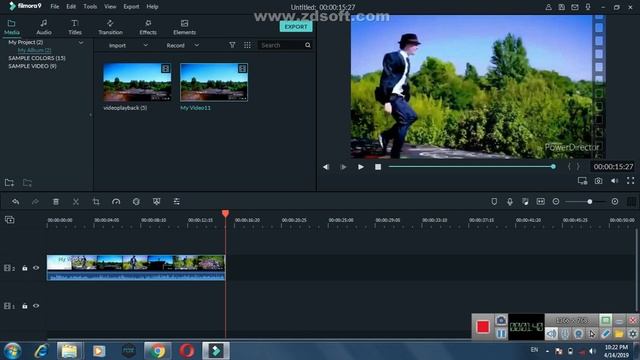Image resolution: width=640 pixels, height=360 pixels.
Task: Toggle lock on video track 1
Action: coord(25,306)
